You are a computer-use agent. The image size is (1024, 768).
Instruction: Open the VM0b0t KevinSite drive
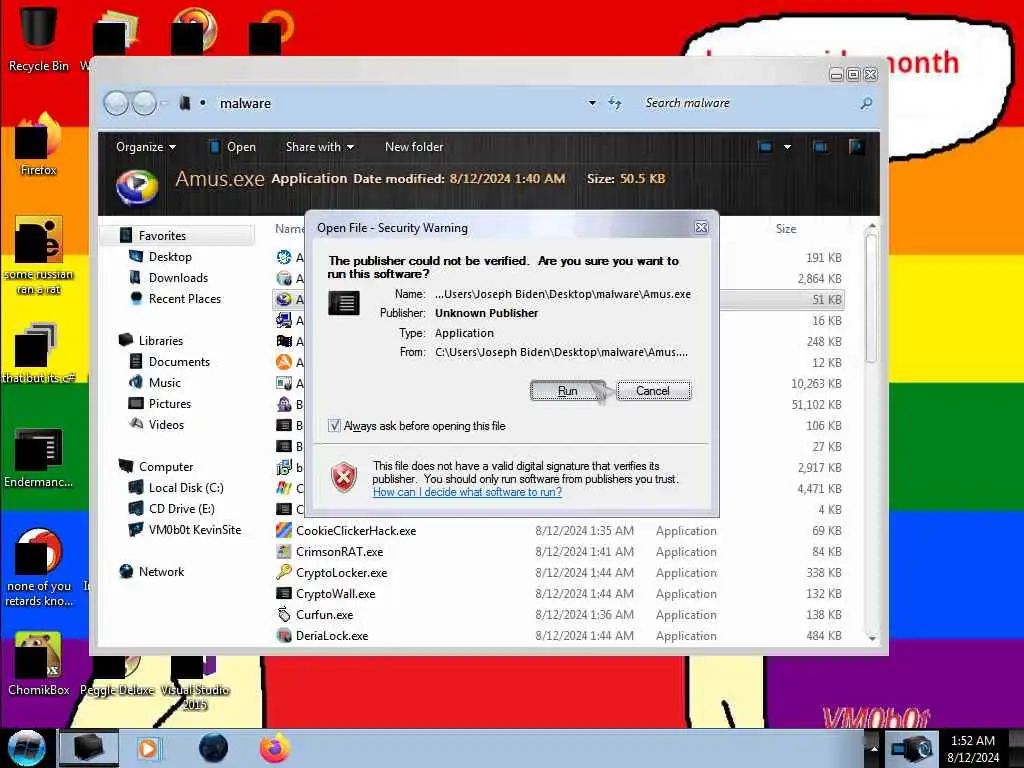click(x=194, y=530)
